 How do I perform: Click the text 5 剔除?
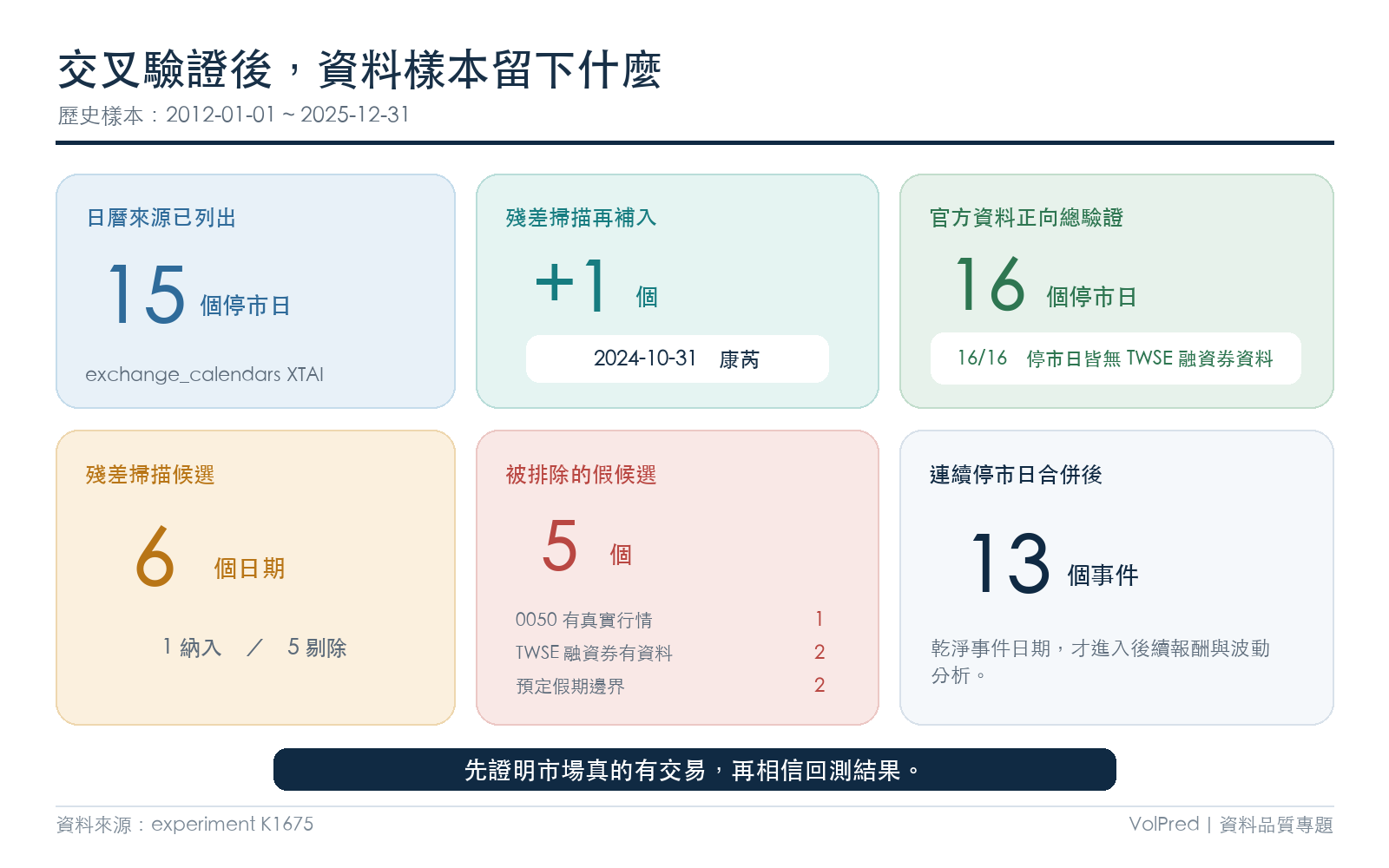click(317, 648)
